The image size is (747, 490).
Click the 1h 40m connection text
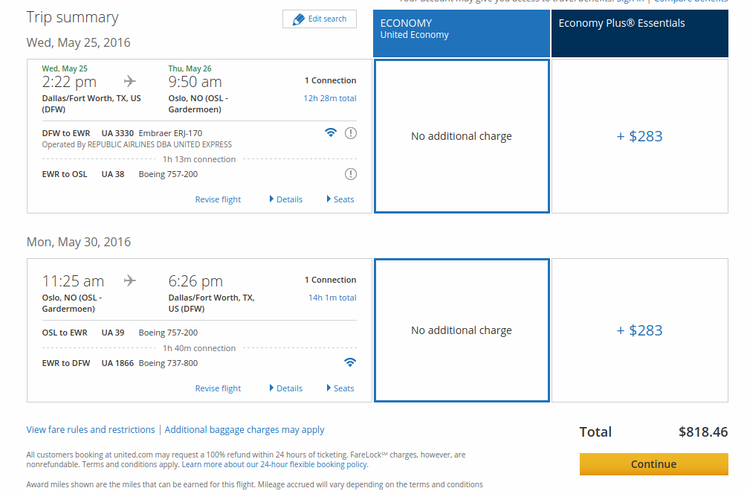click(x=199, y=348)
